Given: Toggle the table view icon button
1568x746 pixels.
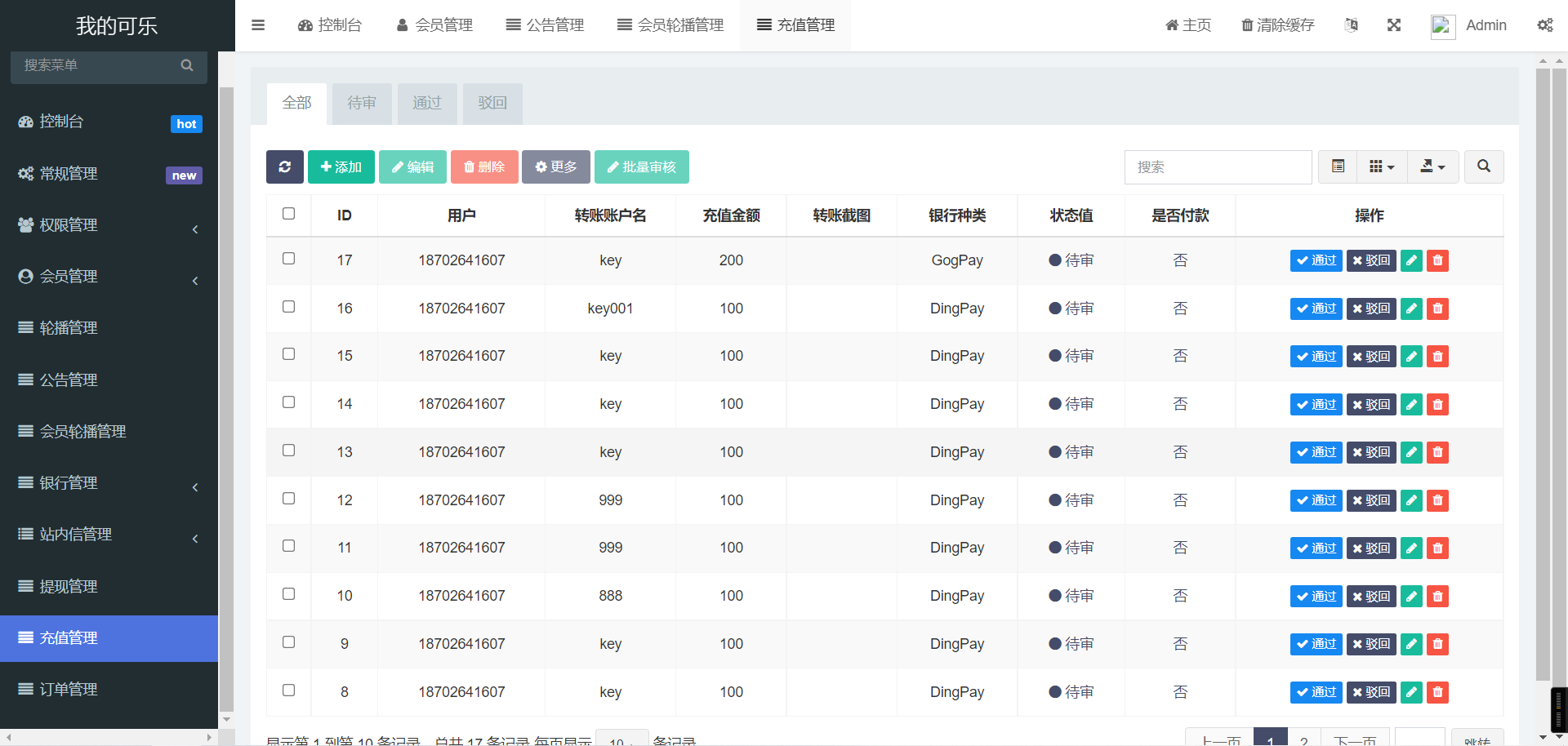Looking at the screenshot, I should click(1338, 167).
